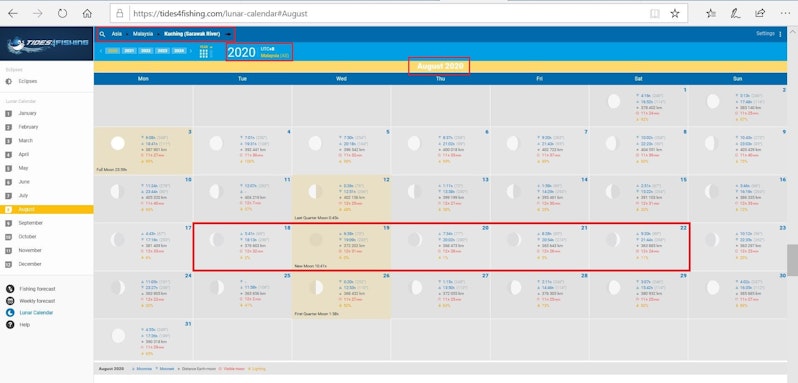Select the August 19 New Moon cell

(x=341, y=246)
